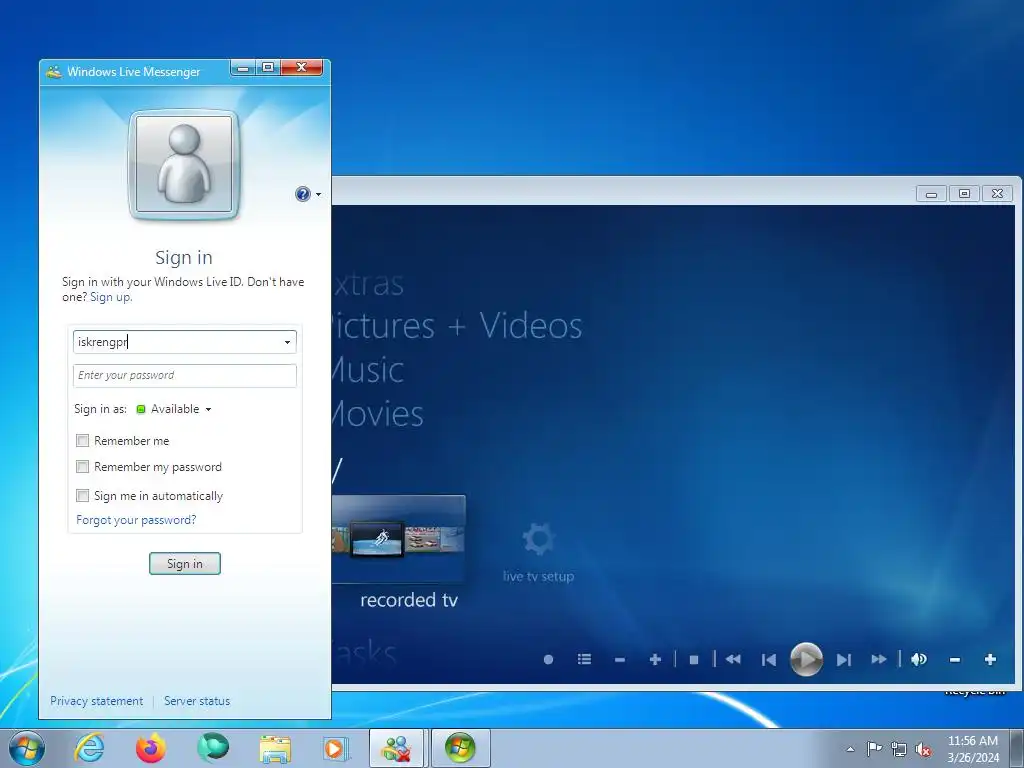Screen dimensions: 1024x768
Task: Click the Show desktop strip
Action: click(1017, 748)
